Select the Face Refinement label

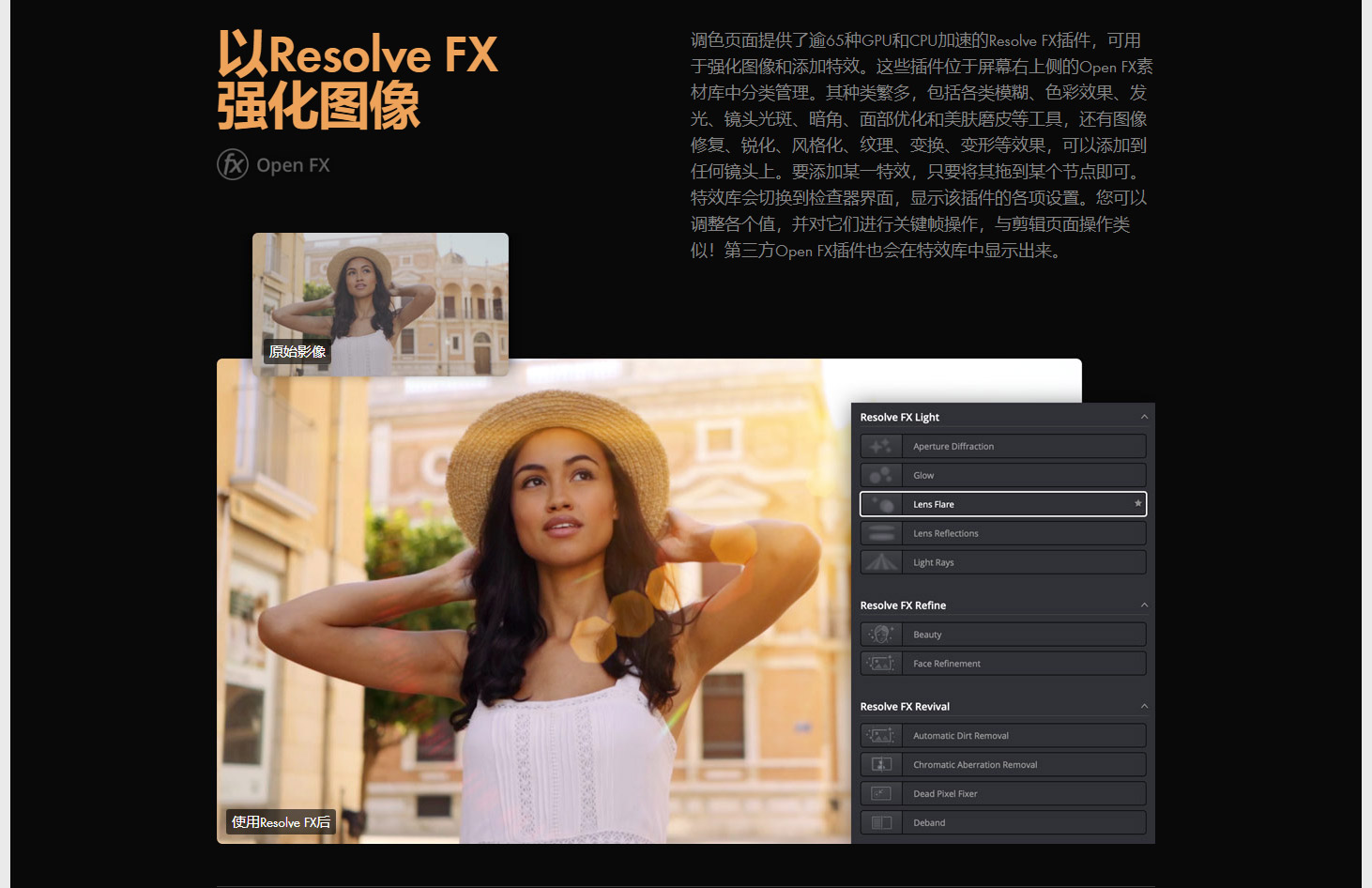947,664
